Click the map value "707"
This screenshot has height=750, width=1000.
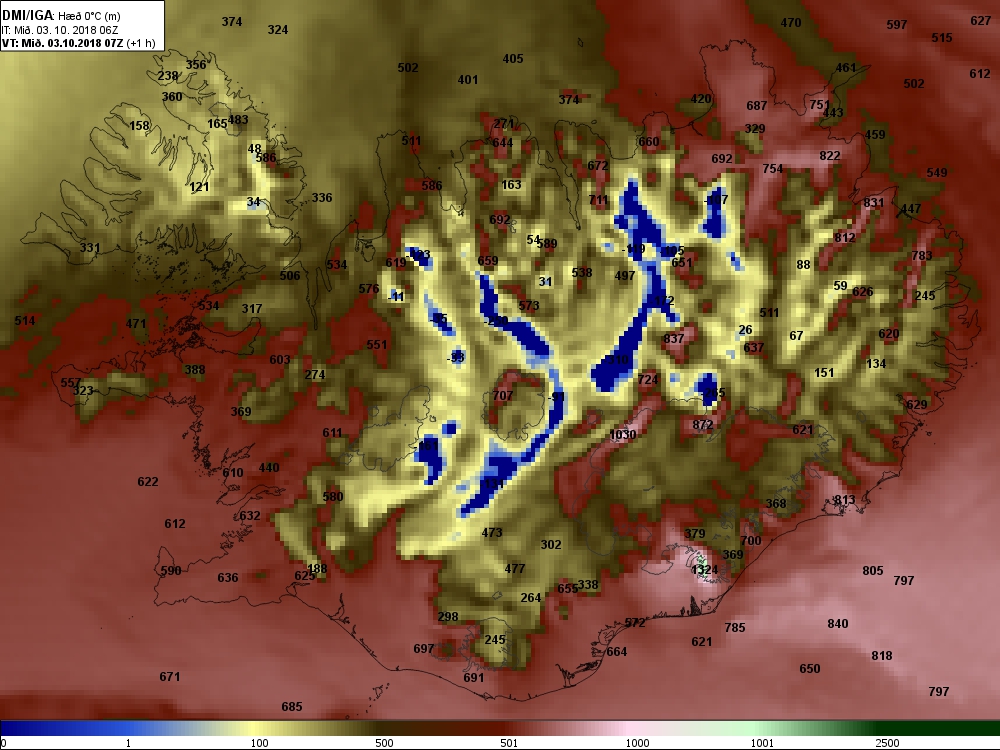tap(503, 395)
